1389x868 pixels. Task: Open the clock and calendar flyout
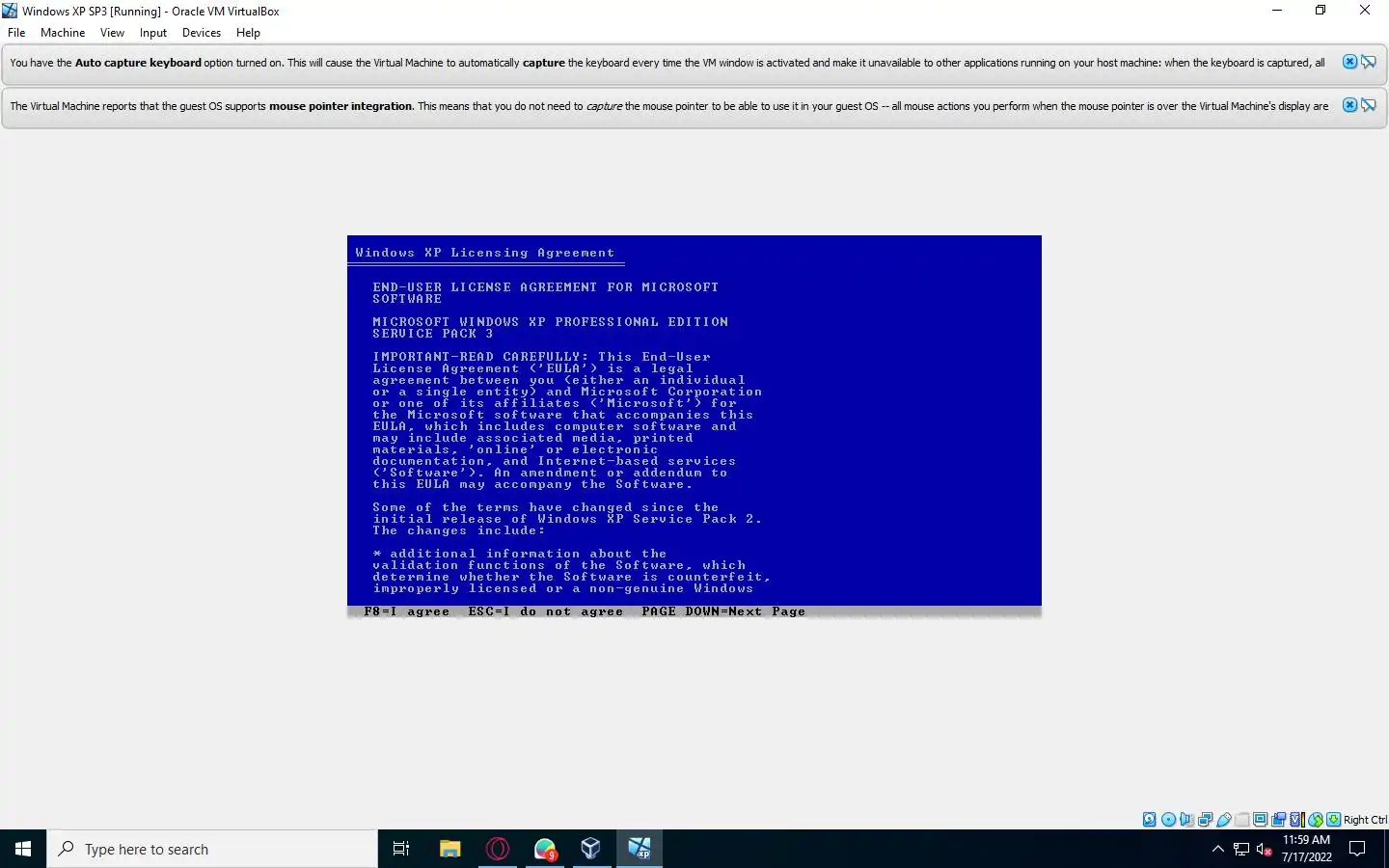(1306, 849)
